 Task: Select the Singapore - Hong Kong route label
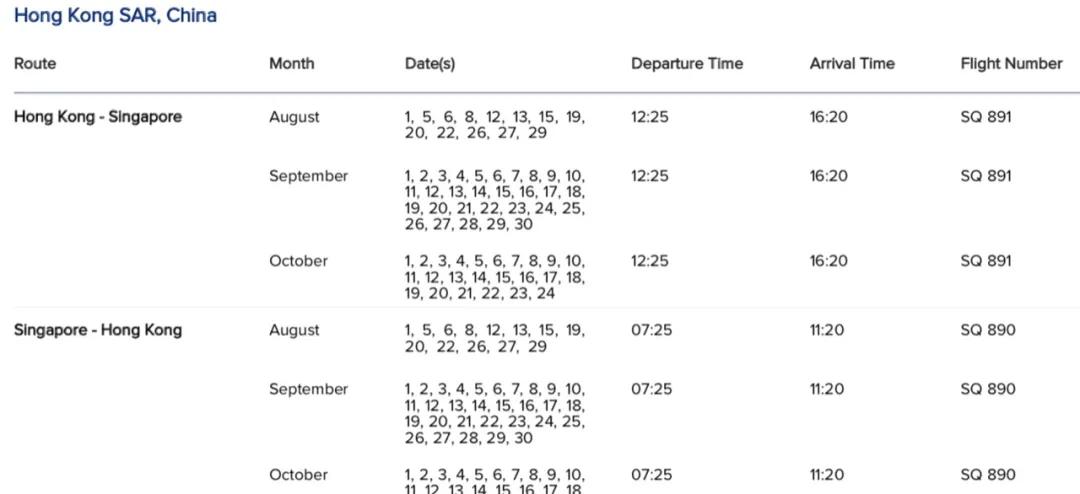pyautogui.click(x=98, y=330)
